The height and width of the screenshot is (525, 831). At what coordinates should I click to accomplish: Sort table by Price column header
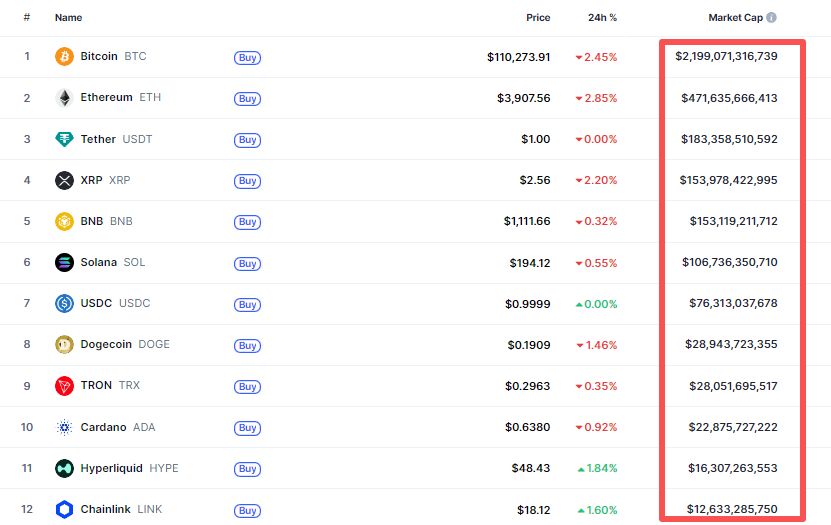[x=538, y=18]
